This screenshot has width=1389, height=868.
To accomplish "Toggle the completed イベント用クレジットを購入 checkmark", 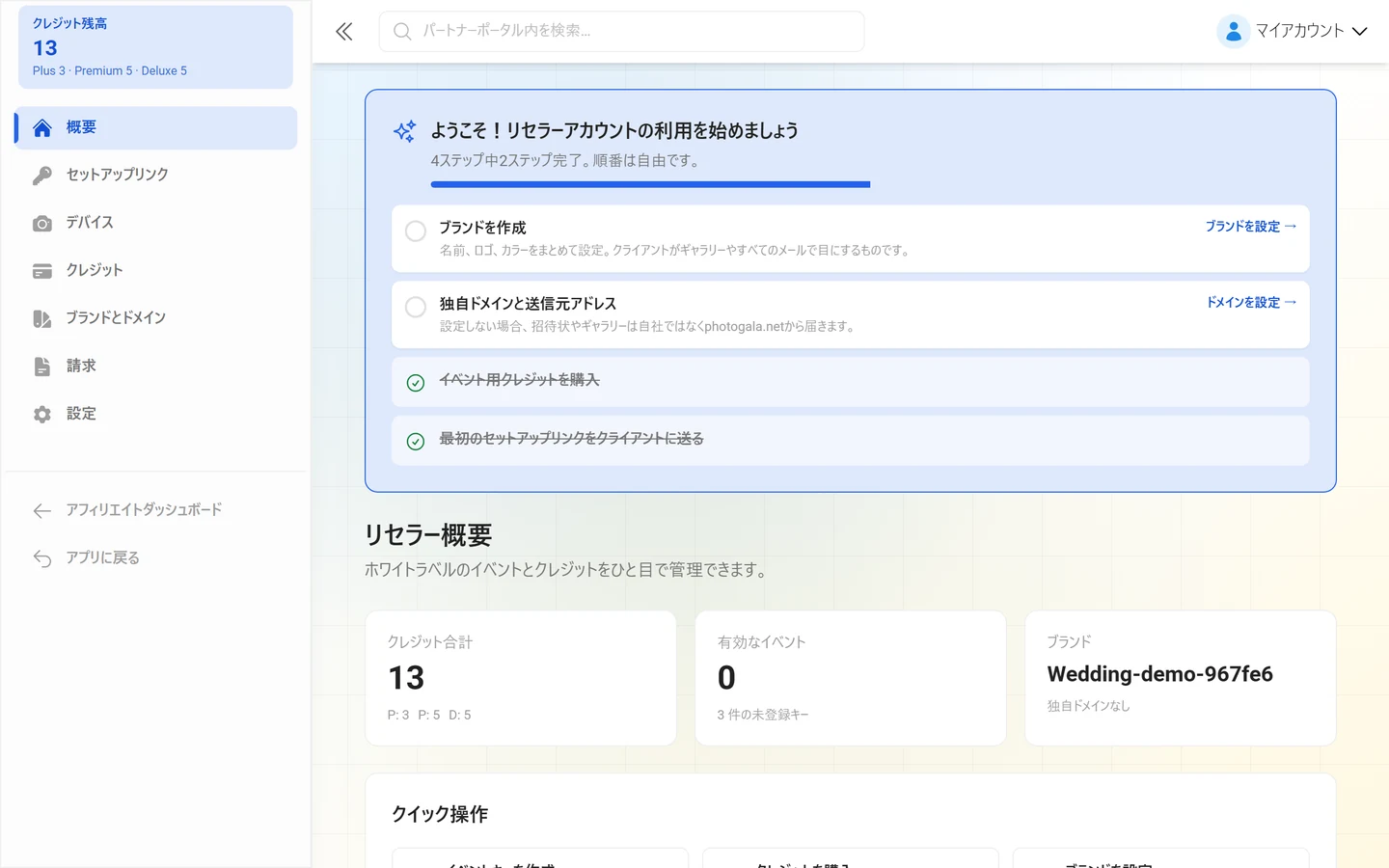I will 416,383.
